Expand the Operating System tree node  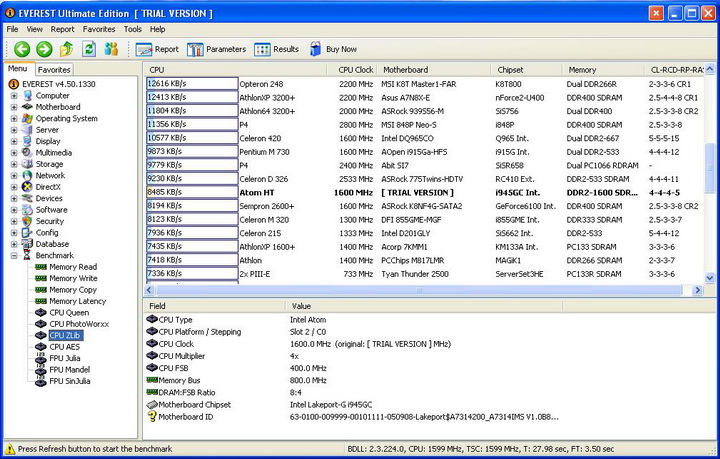pyautogui.click(x=14, y=118)
